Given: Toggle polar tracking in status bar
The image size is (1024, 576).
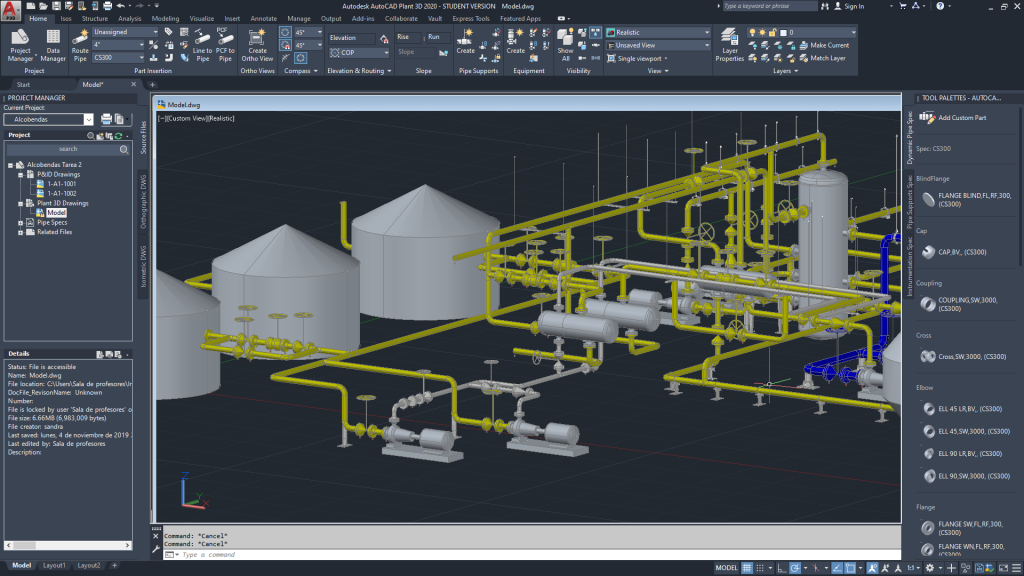Looking at the screenshot, I should click(x=795, y=568).
